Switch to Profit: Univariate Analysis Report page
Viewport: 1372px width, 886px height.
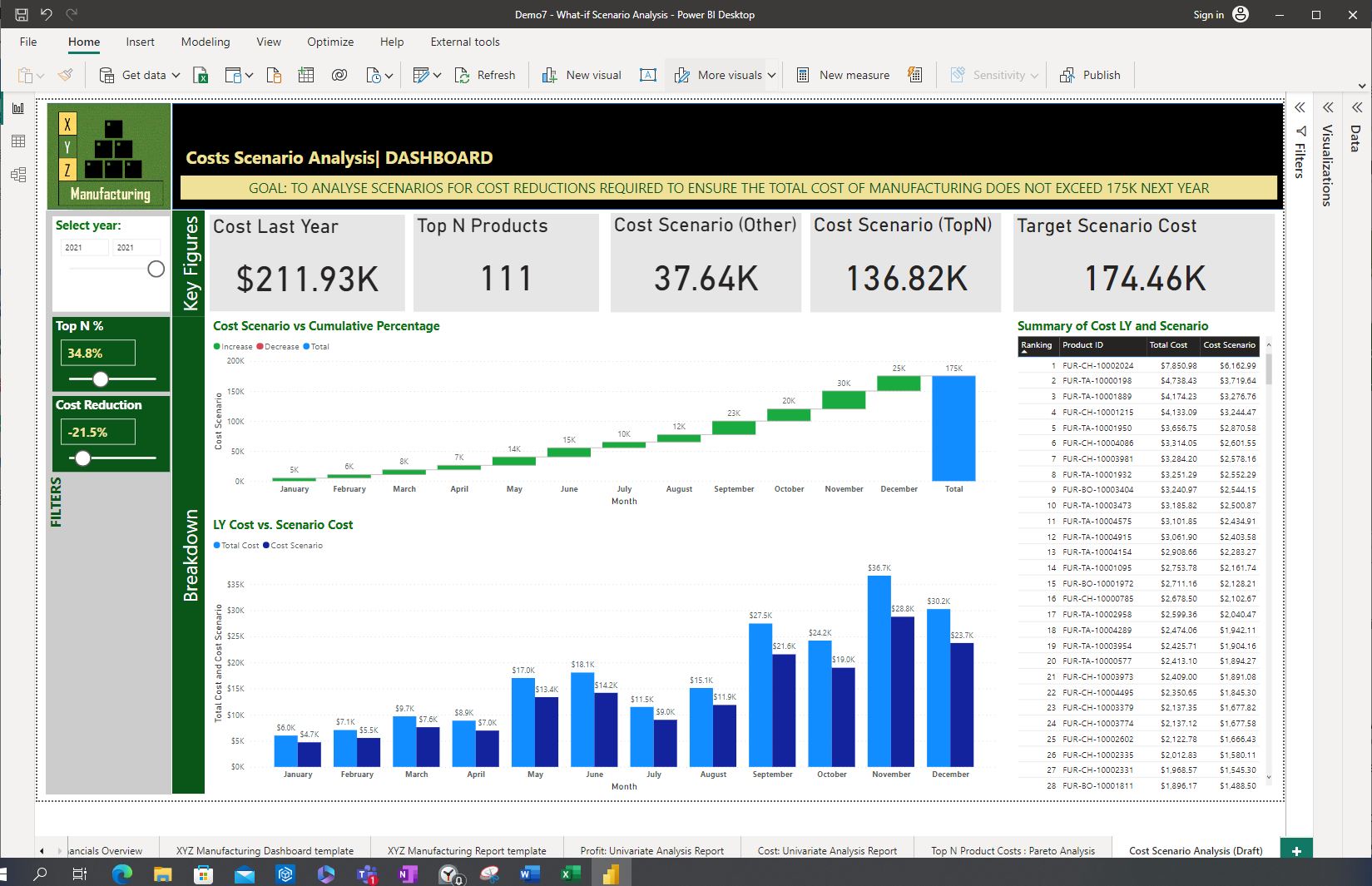[x=652, y=850]
